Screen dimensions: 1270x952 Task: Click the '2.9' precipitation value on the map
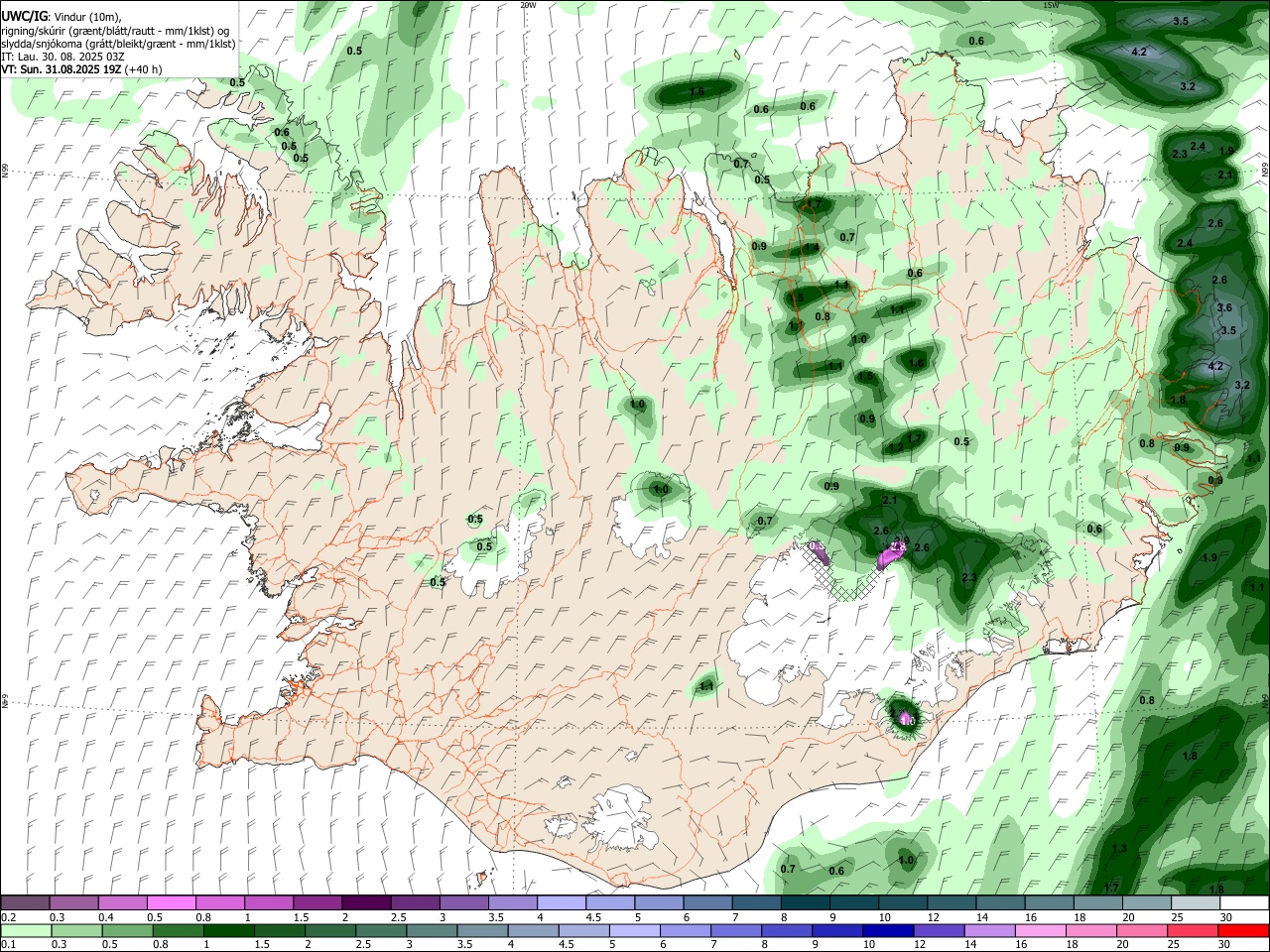(x=901, y=540)
